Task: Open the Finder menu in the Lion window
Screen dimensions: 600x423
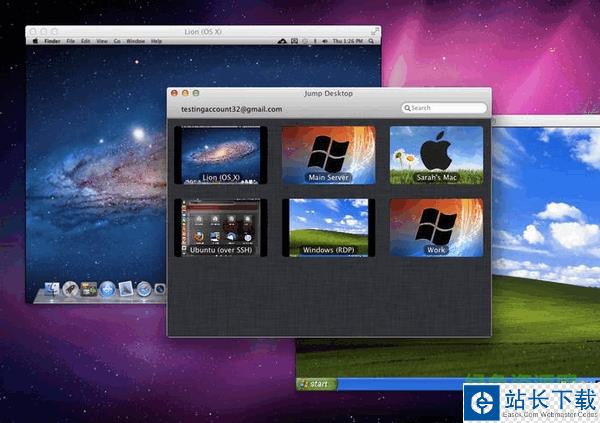Action: 50,41
